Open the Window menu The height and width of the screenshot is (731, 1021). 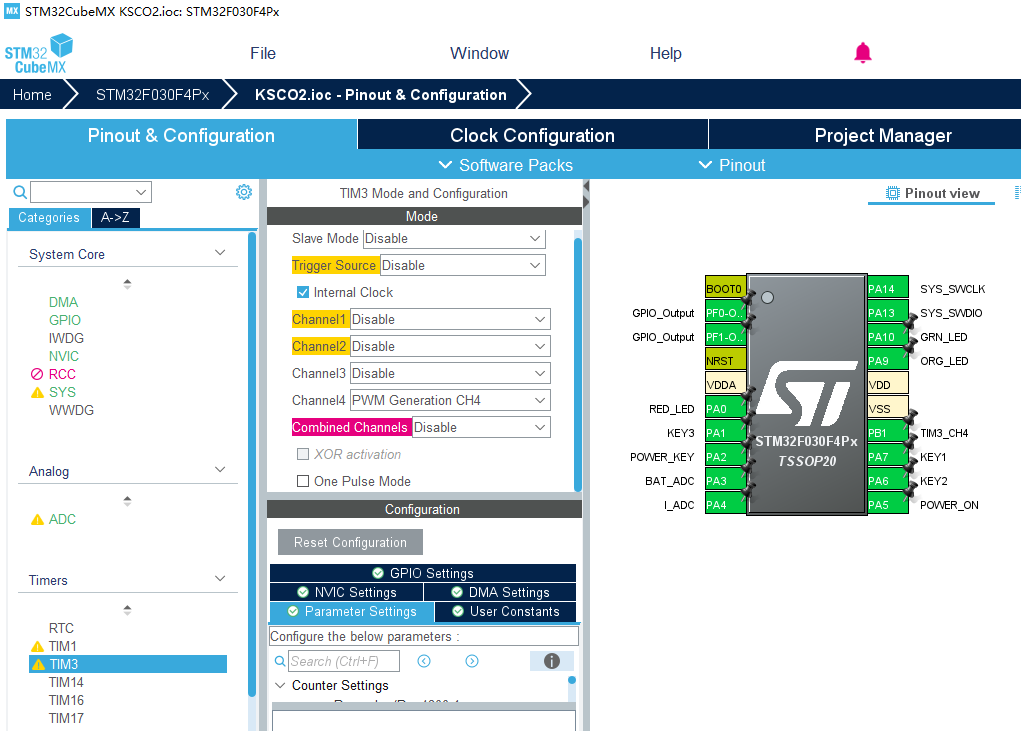(479, 53)
